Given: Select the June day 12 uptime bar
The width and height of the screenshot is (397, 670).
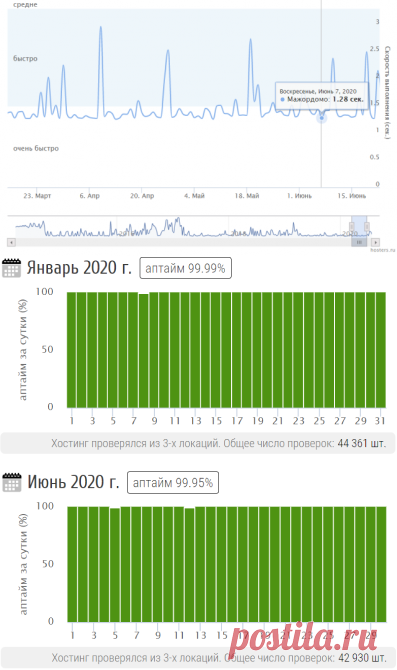Looking at the screenshot, I should pyautogui.click(x=189, y=565).
